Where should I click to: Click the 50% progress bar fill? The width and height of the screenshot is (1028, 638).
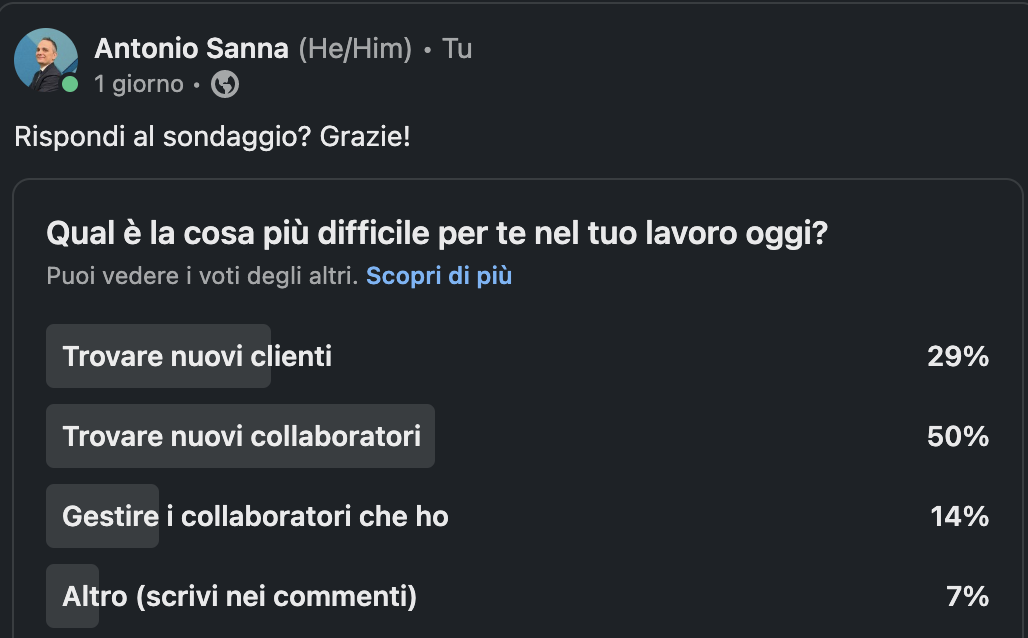(x=241, y=436)
